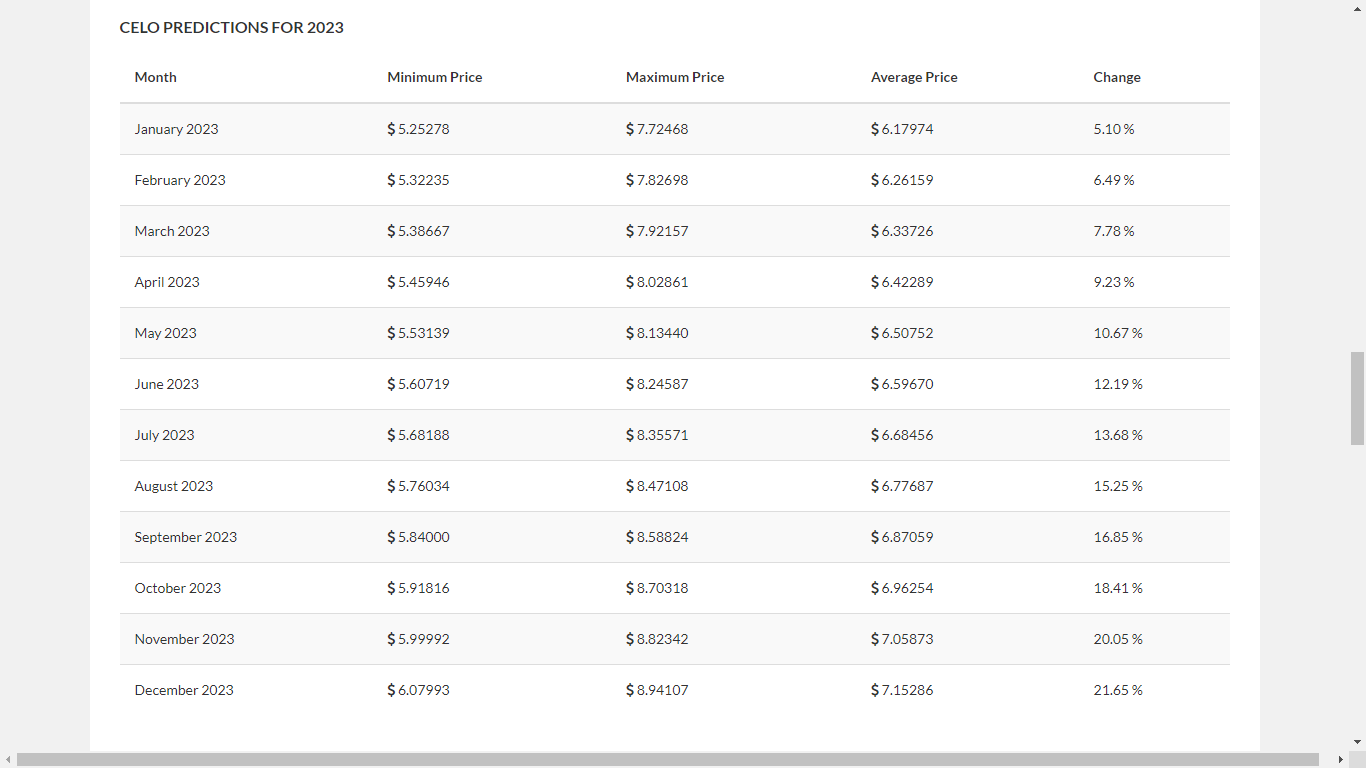
Task: Click average price $6.17974
Action: pyautogui.click(x=902, y=129)
